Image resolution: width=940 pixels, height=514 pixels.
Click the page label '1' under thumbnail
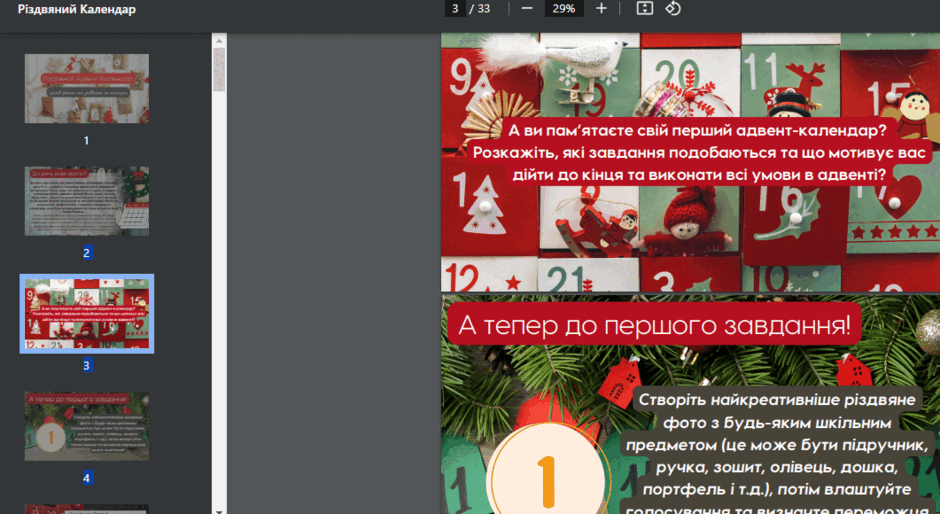point(86,140)
